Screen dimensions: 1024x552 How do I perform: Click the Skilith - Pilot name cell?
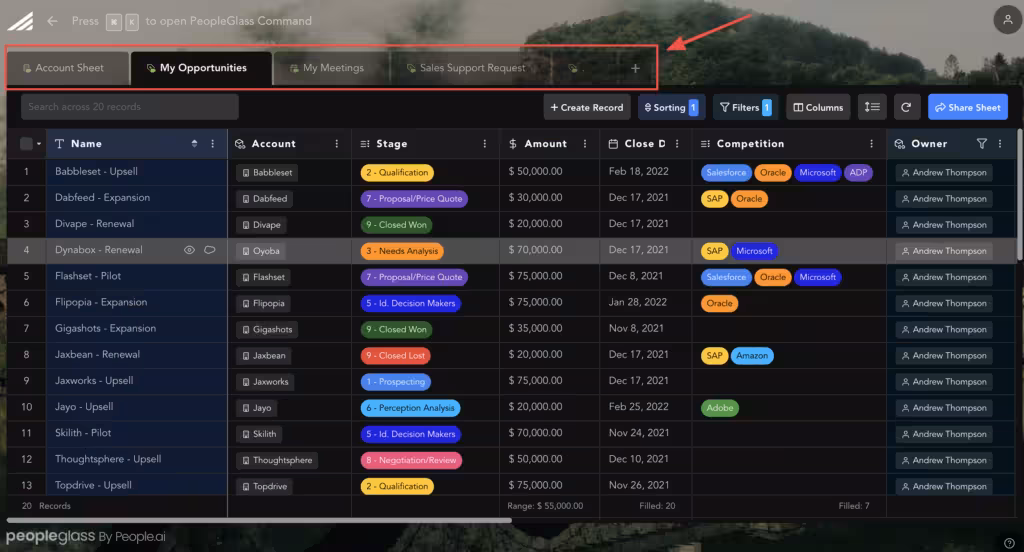[136, 432]
